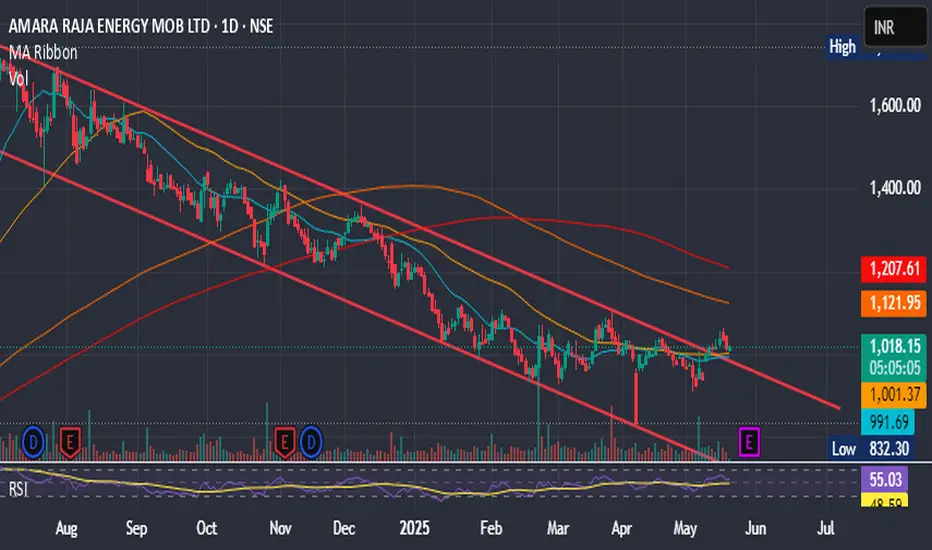Click the Mar label on time axis

coord(558,528)
